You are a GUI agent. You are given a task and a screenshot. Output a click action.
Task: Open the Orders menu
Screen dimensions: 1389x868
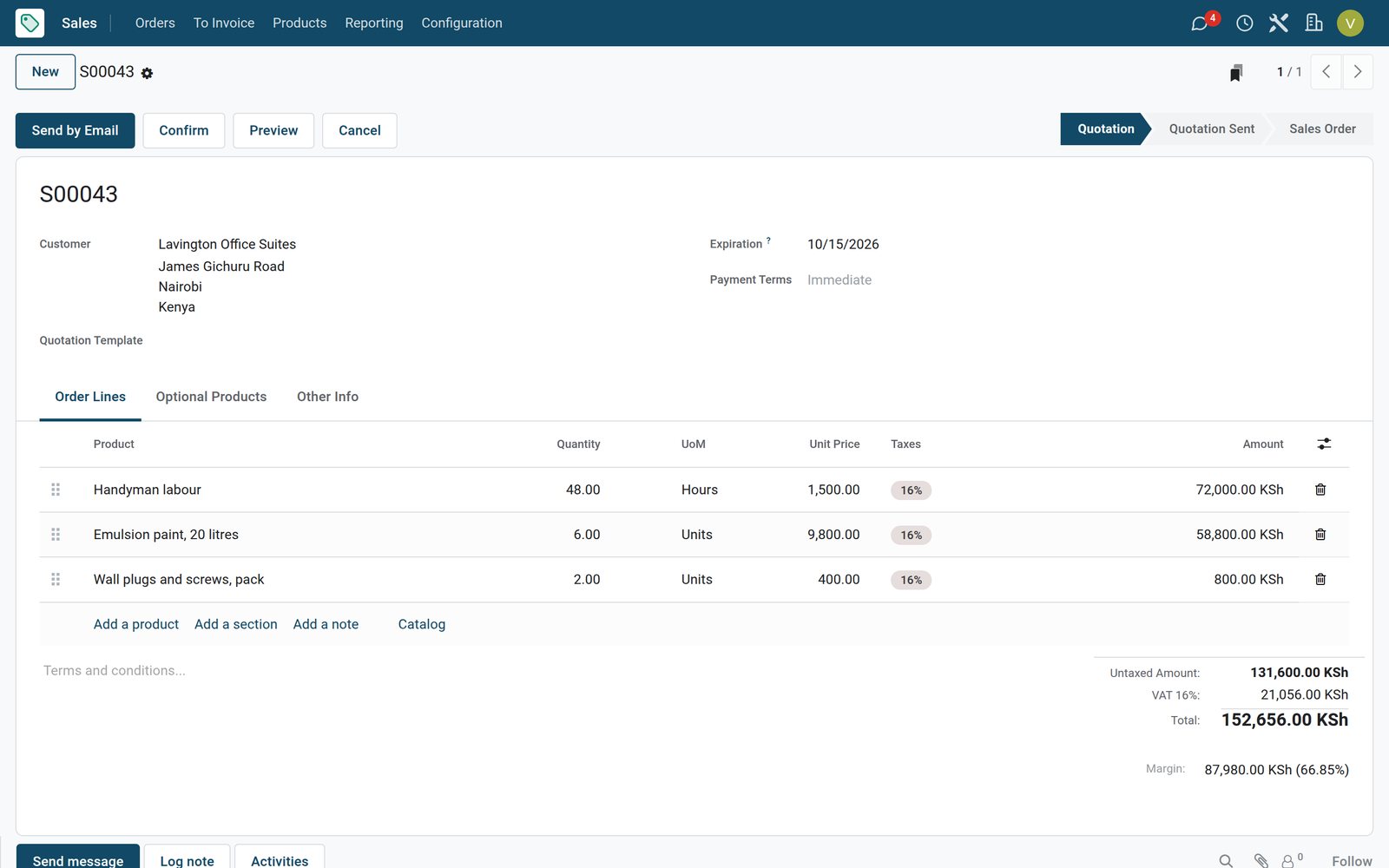tap(155, 23)
